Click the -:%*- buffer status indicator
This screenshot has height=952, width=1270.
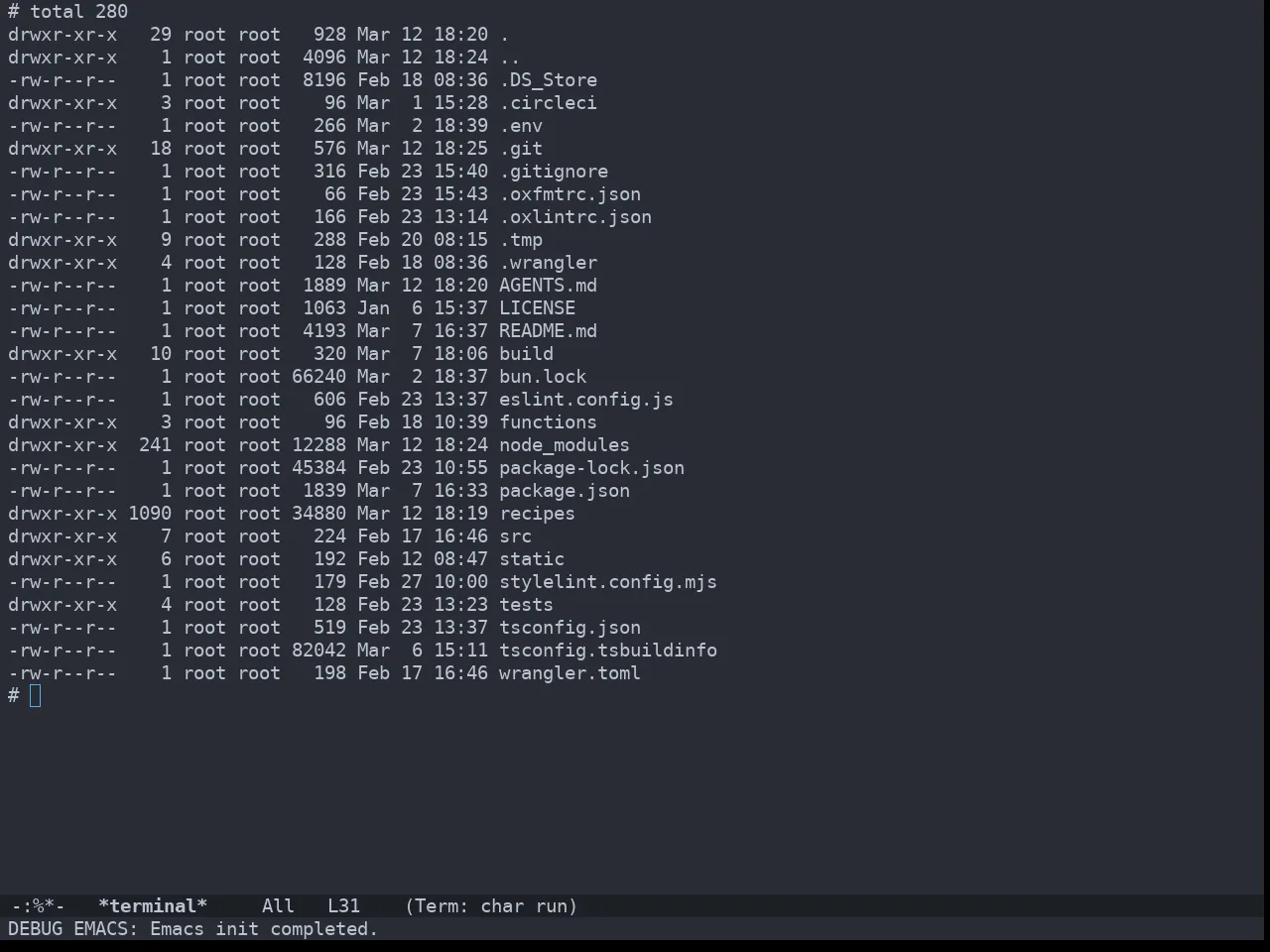tap(38, 906)
